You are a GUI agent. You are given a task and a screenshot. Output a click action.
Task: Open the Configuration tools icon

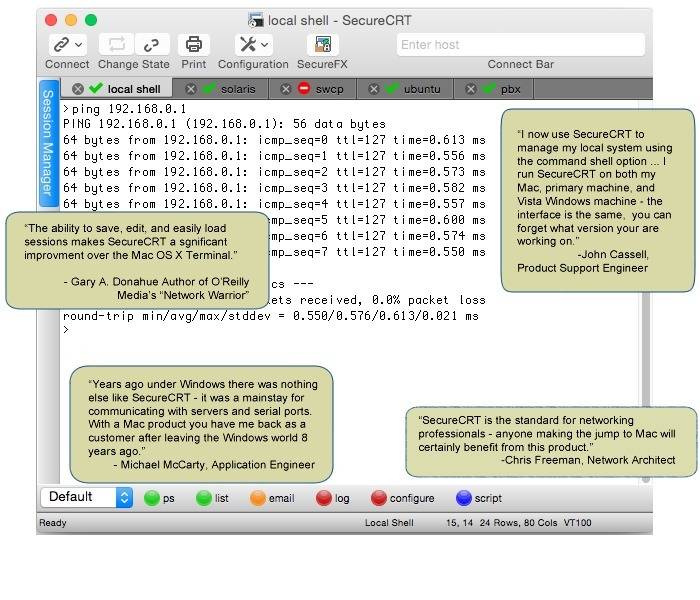pos(248,44)
